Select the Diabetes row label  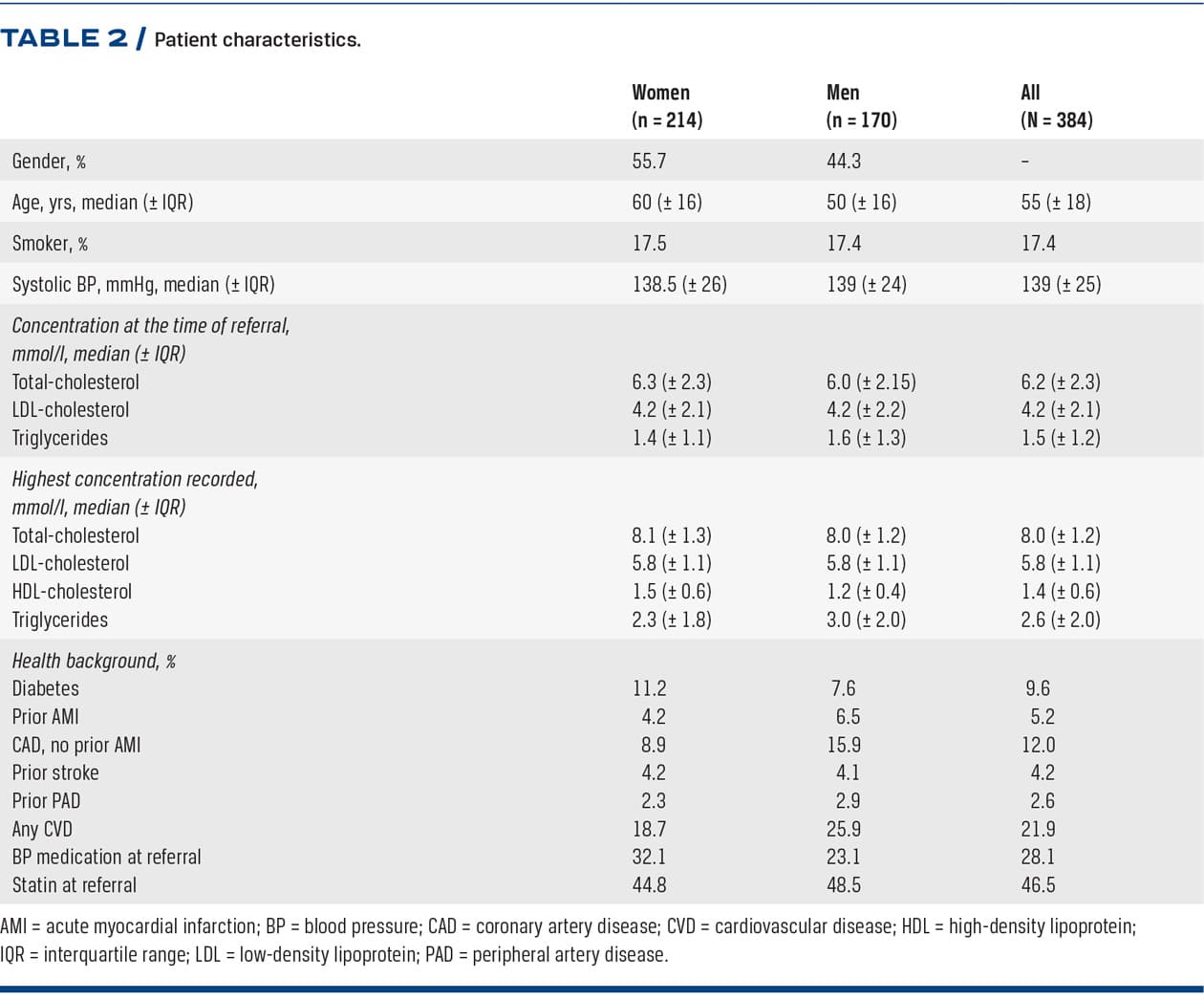point(46,688)
